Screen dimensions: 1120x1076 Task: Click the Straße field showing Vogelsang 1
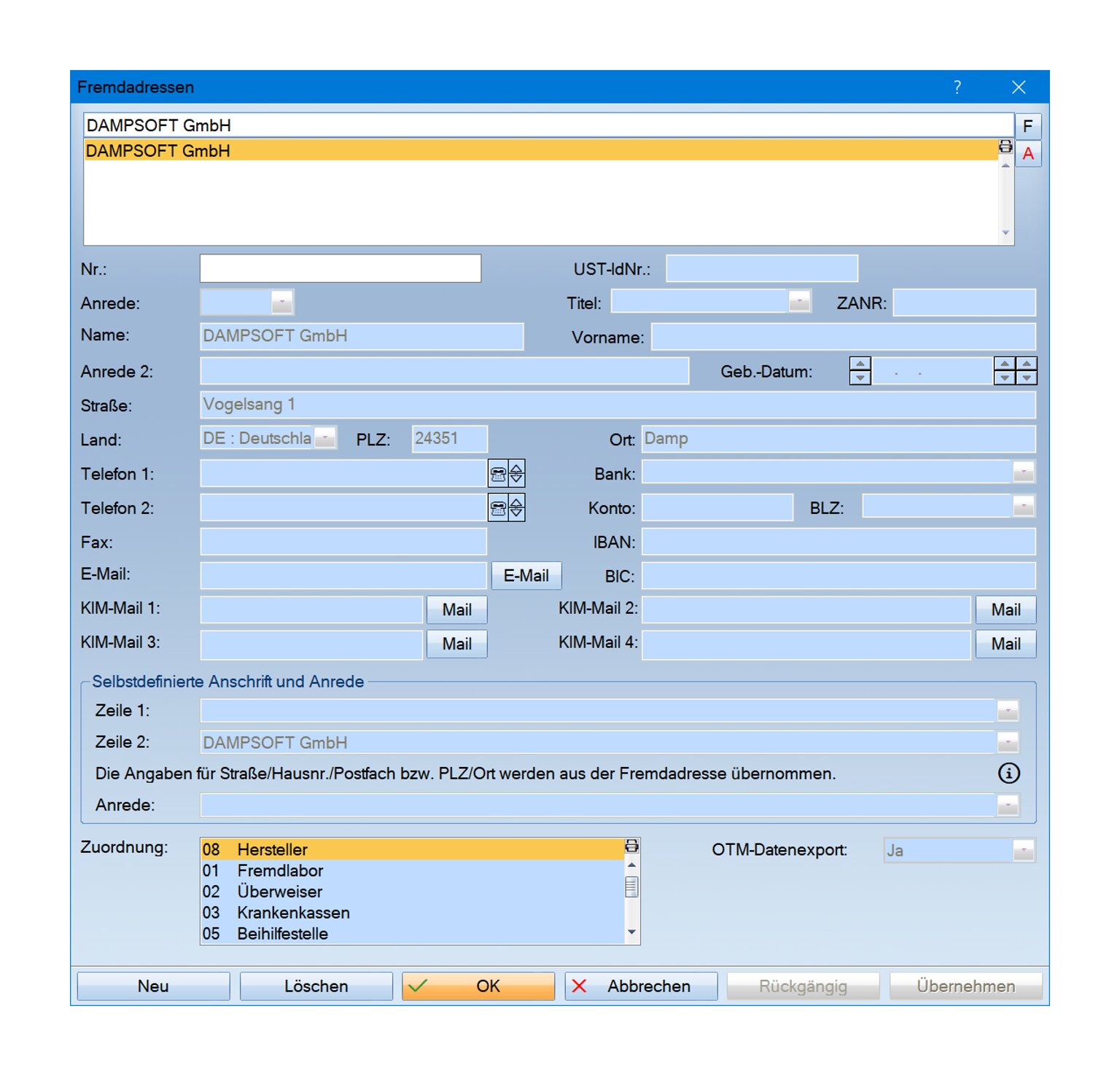(x=618, y=405)
